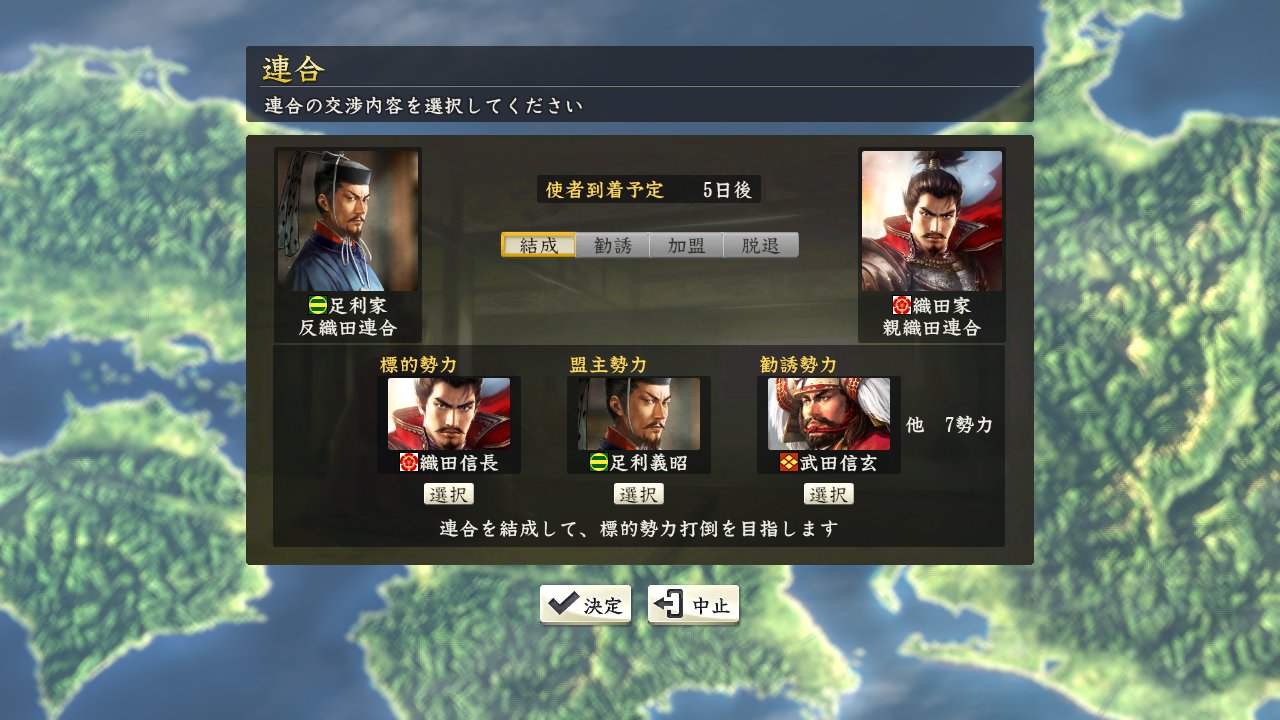The image size is (1280, 720).
Task: Click the exit-door icon on 中止
Action: pyautogui.click(x=670, y=604)
